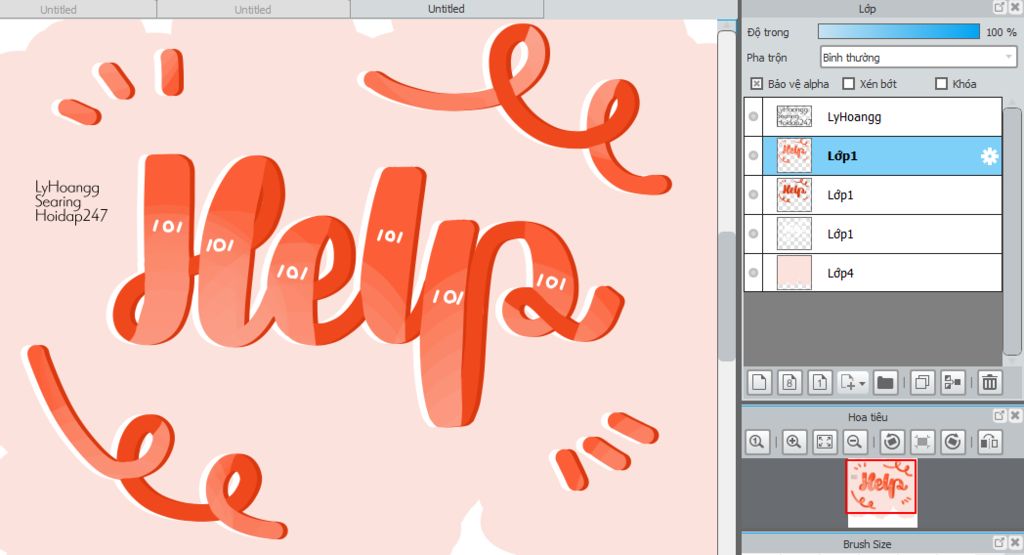Rotate canvas clockwise in navigator

[x=953, y=442]
